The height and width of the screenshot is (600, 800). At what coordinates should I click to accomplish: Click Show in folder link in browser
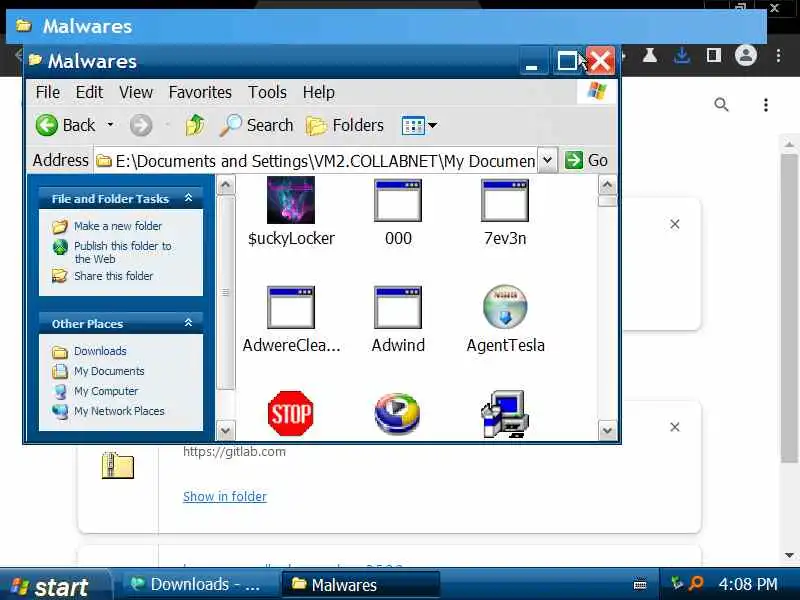[x=224, y=496]
